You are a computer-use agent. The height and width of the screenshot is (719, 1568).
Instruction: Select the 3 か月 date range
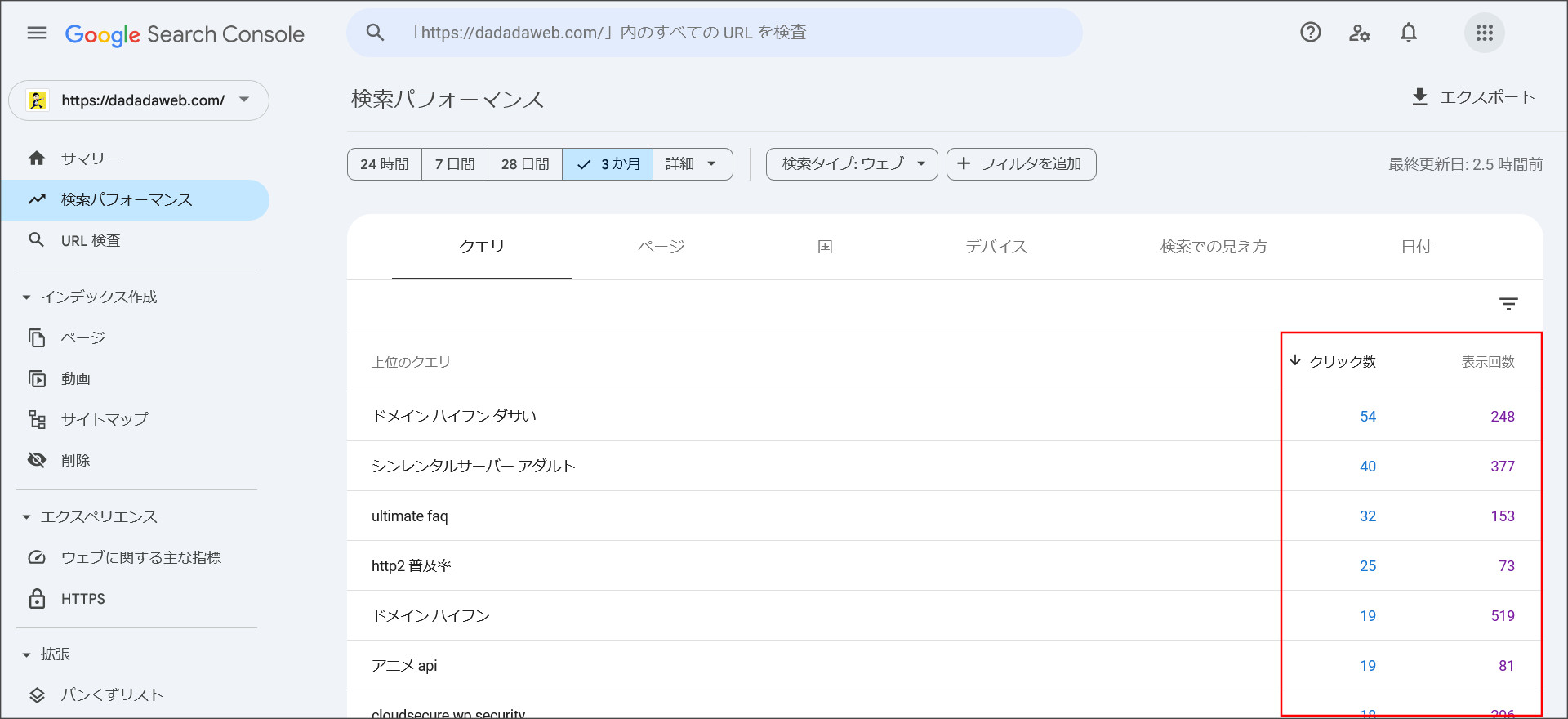(x=608, y=164)
